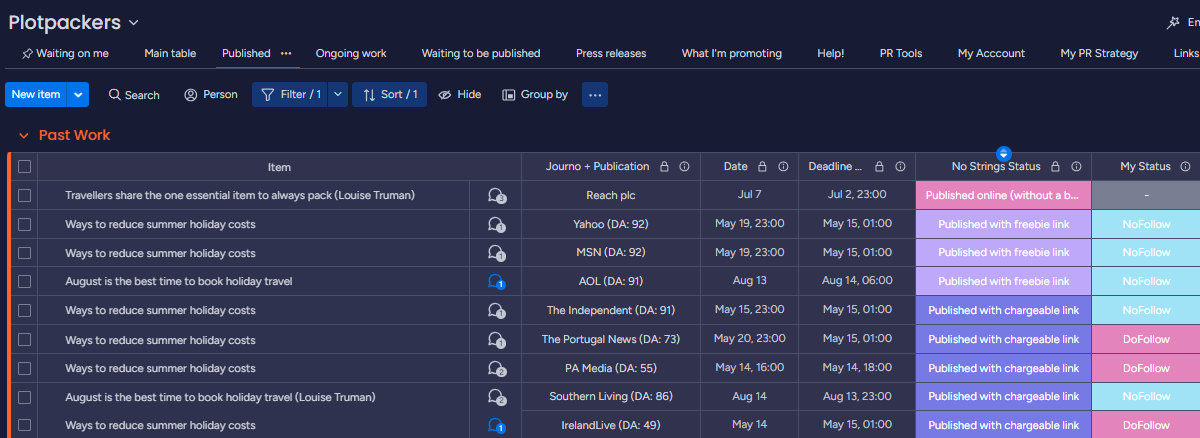Open the Person filter
The image size is (1200, 438).
click(211, 95)
